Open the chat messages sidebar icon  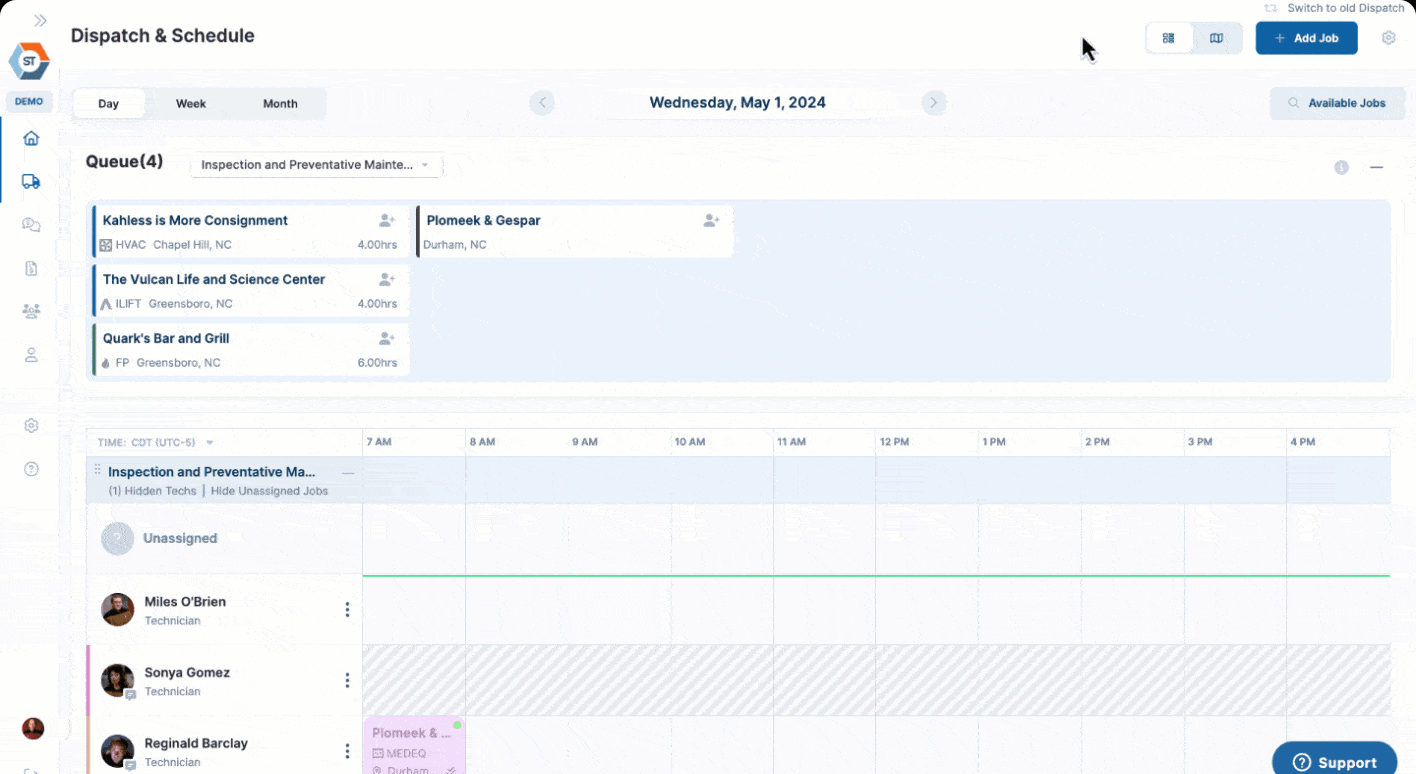pyautogui.click(x=31, y=225)
